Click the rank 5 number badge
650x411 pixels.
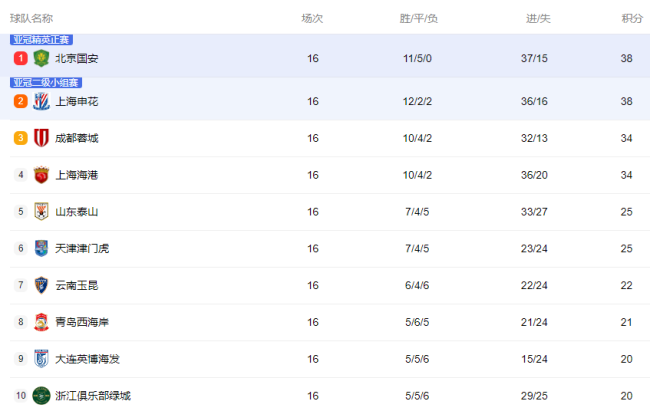pyautogui.click(x=21, y=212)
